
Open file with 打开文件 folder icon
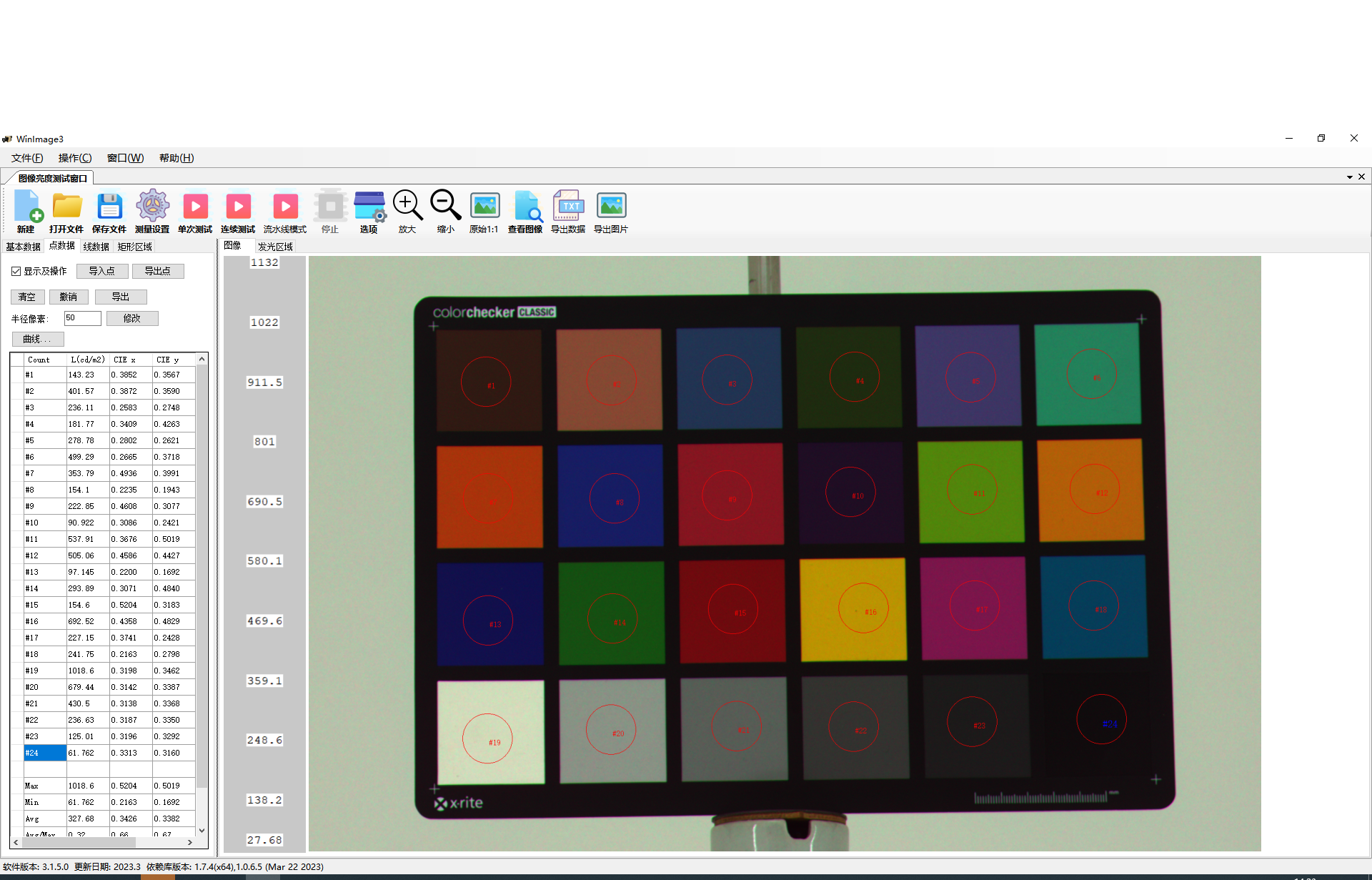66,207
